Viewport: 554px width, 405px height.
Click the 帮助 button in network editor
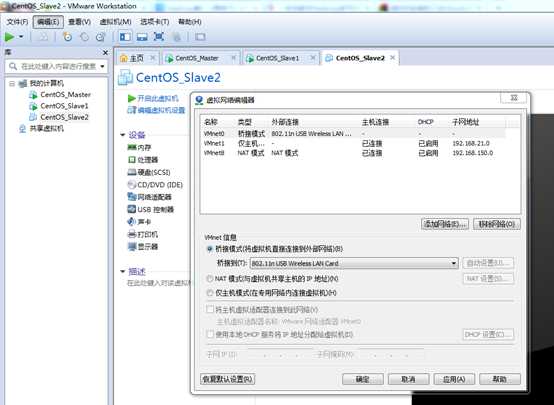pyautogui.click(x=500, y=379)
